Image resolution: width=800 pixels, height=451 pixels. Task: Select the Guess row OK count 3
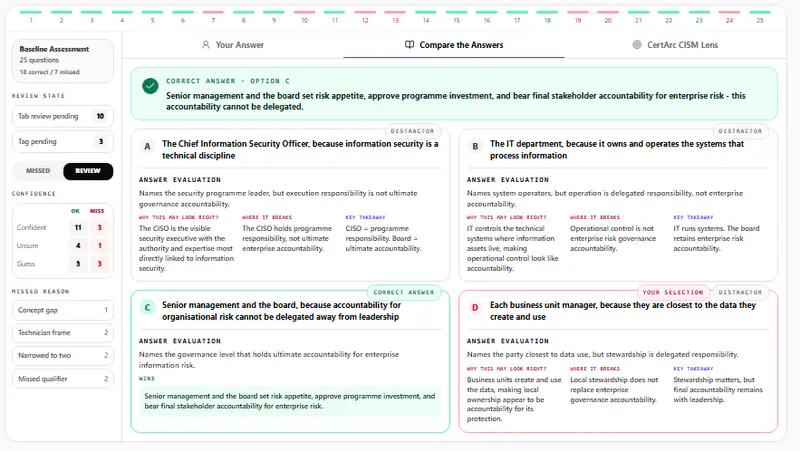78,264
